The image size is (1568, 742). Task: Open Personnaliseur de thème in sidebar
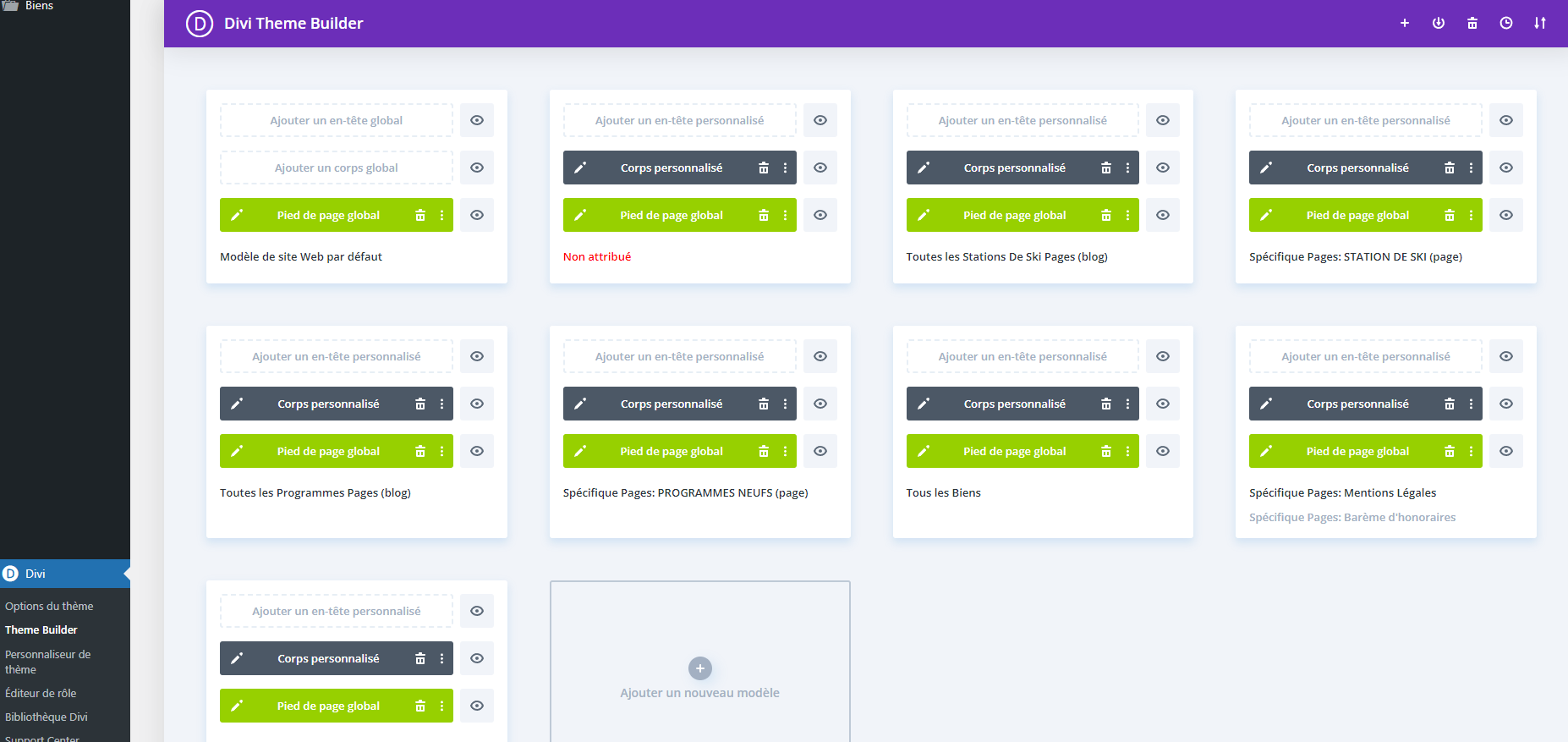point(47,662)
